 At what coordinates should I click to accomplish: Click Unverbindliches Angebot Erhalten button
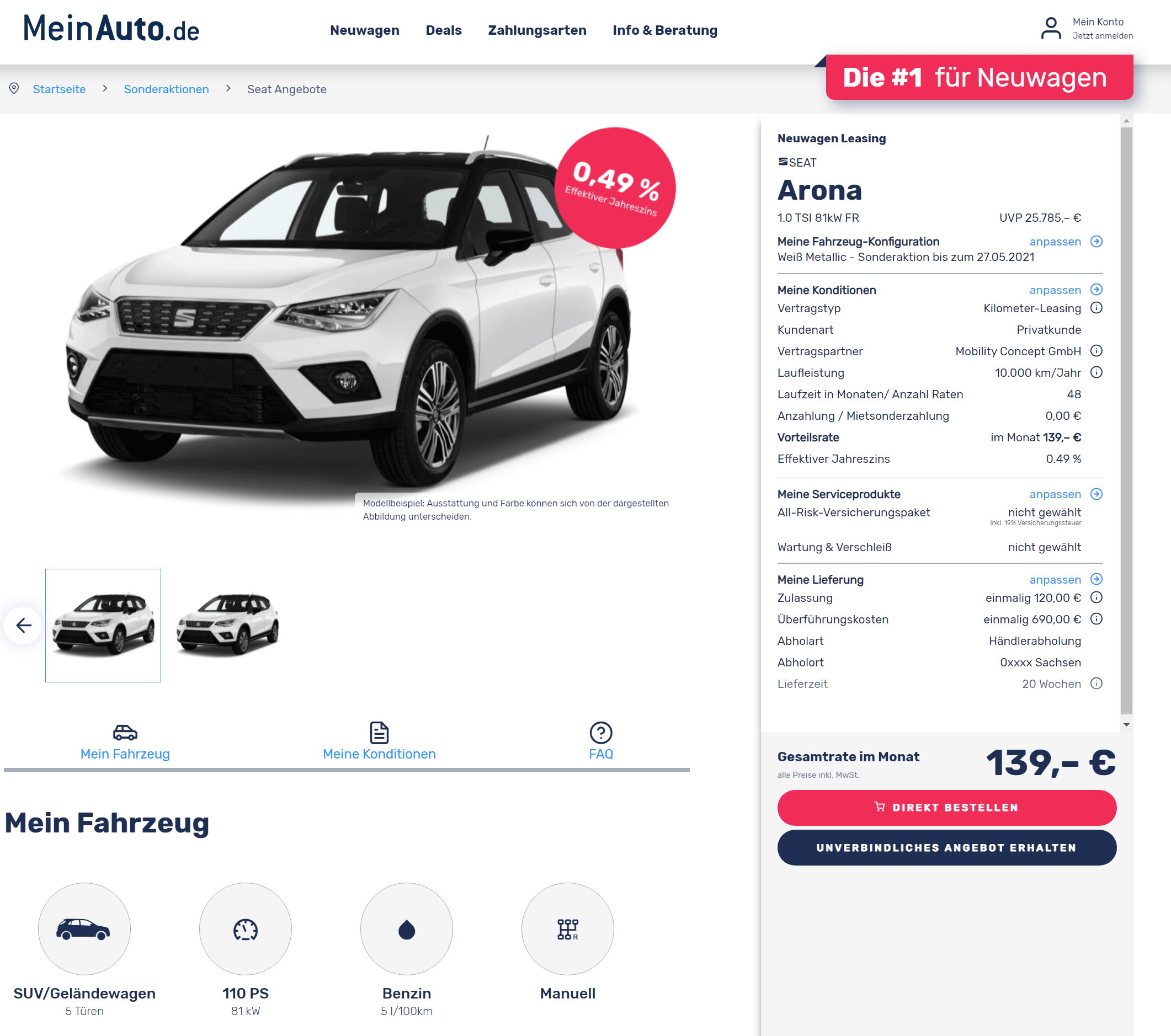click(x=946, y=847)
